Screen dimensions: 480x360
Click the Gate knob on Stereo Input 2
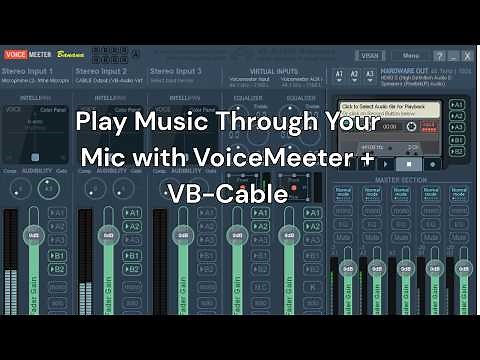[123, 189]
